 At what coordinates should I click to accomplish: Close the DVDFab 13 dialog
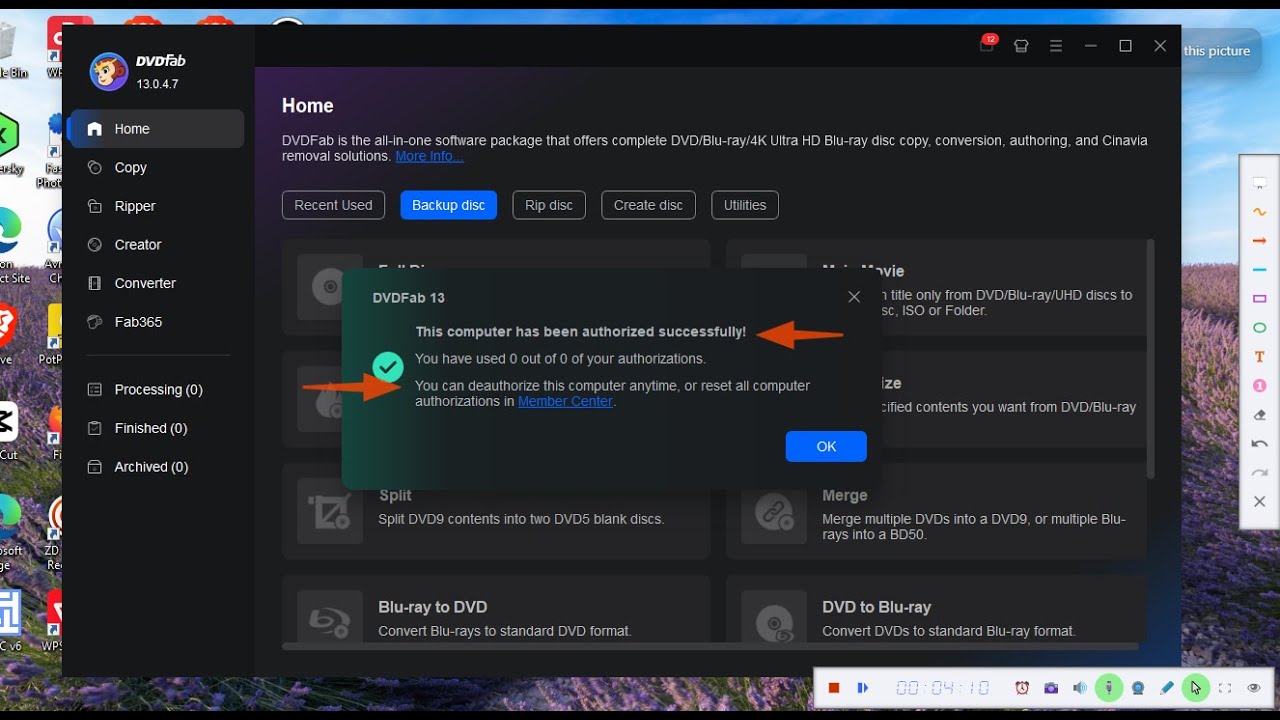tap(854, 297)
